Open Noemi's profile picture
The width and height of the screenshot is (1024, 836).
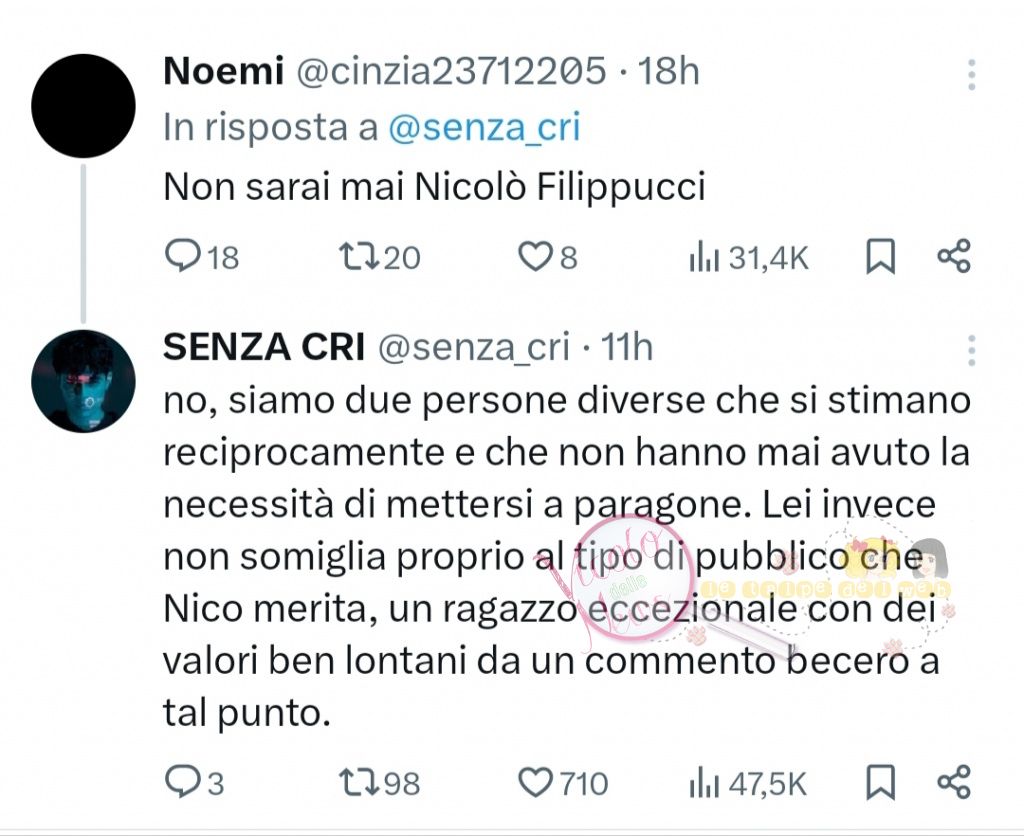pyautogui.click(x=83, y=106)
